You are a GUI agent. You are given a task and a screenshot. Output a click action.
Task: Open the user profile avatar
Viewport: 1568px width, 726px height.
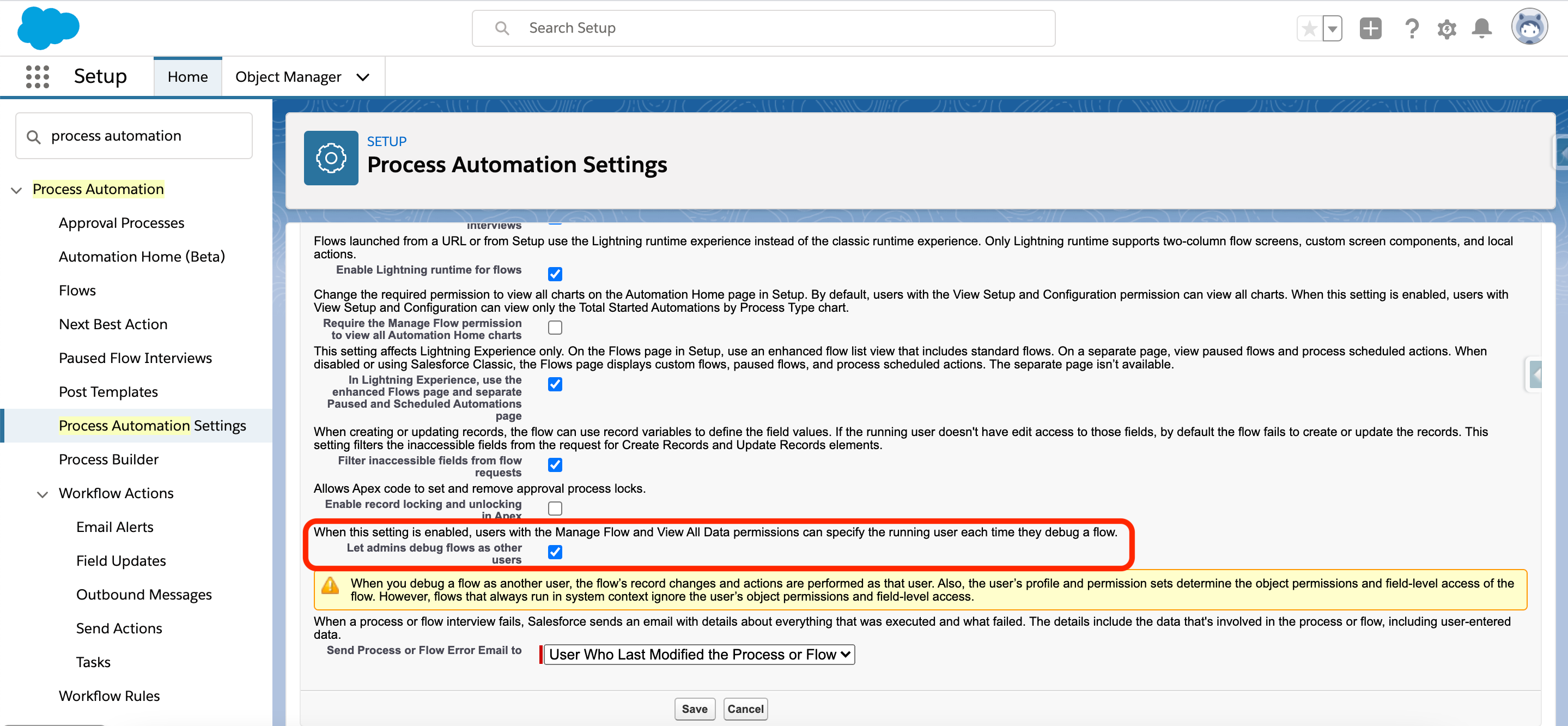point(1529,27)
